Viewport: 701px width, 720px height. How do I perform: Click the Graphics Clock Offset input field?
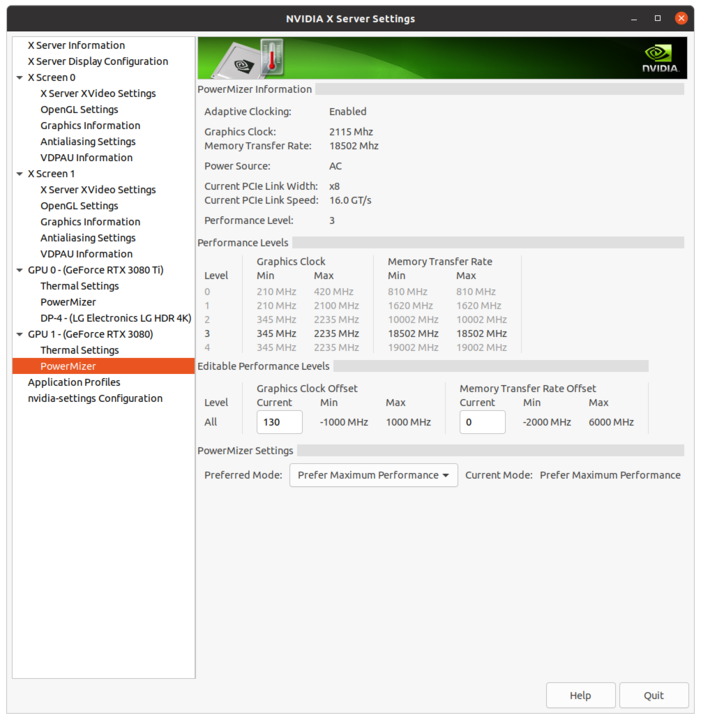coord(279,422)
